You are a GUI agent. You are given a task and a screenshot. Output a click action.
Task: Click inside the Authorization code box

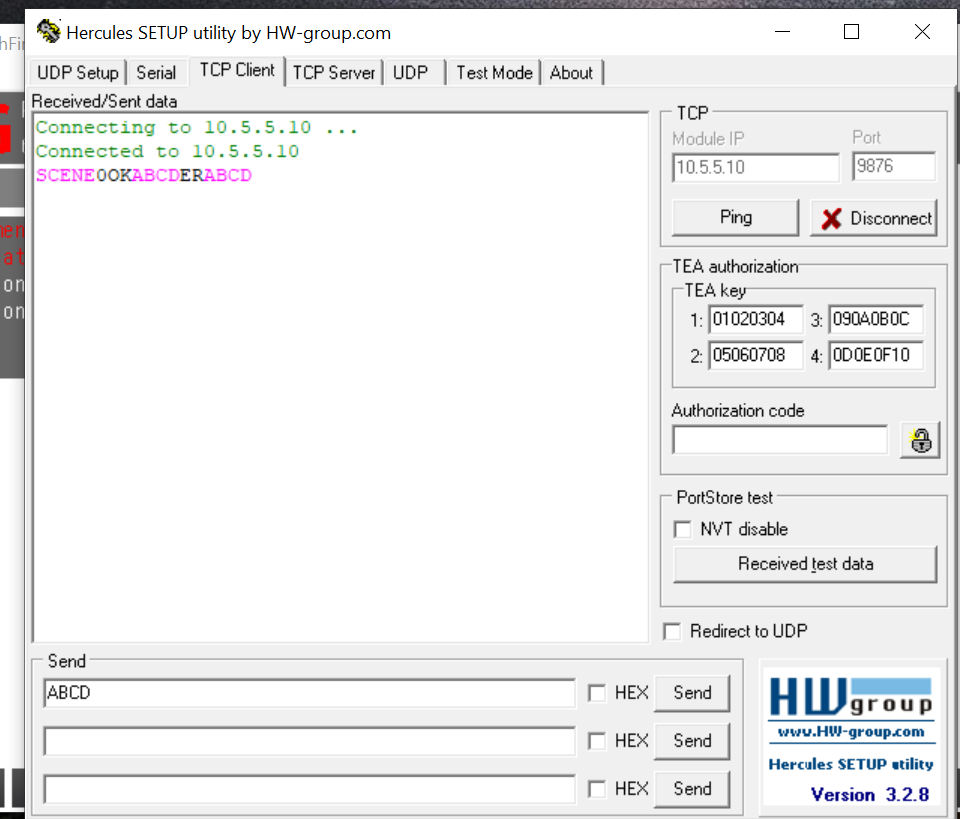[779, 439]
